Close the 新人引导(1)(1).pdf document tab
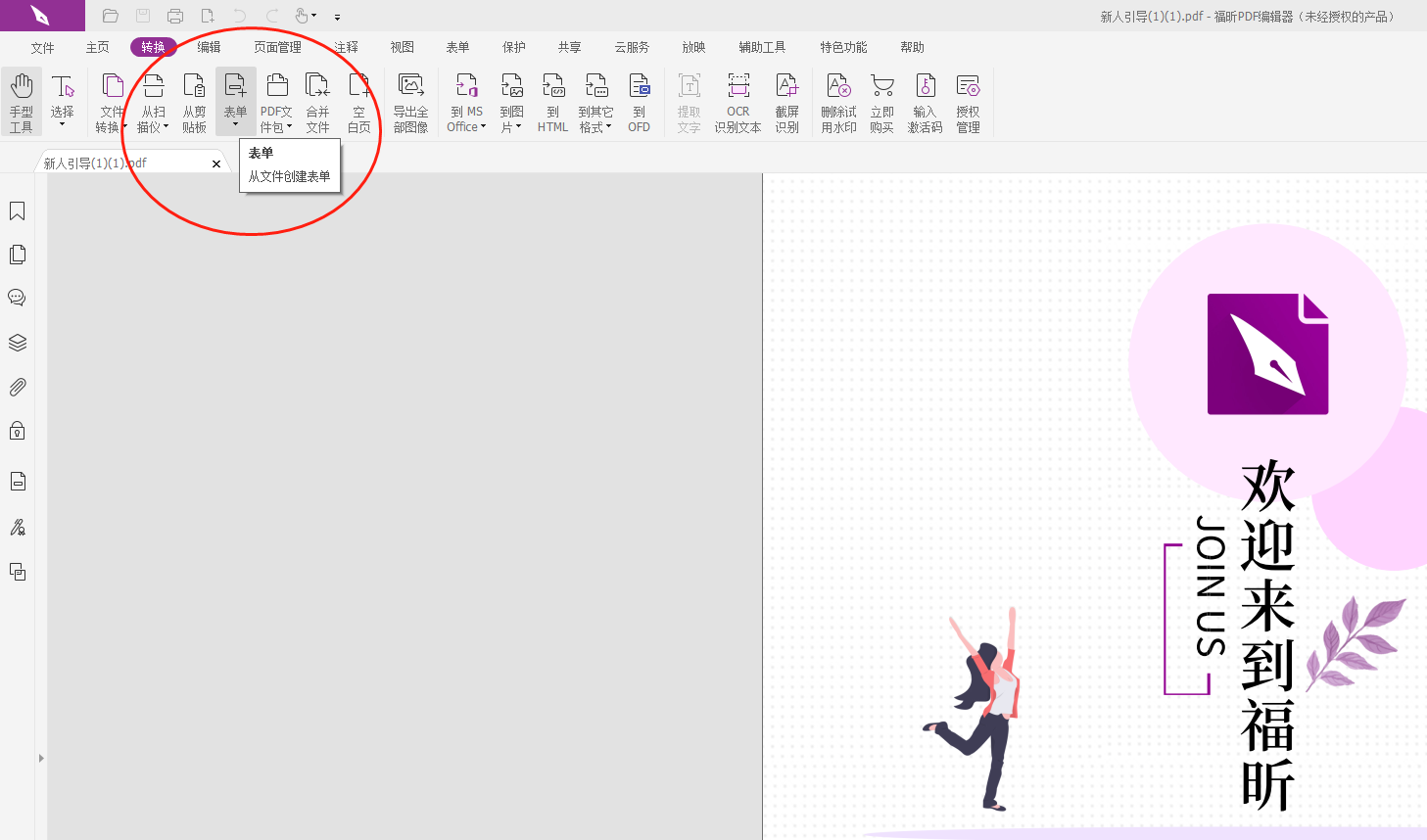Image resolution: width=1427 pixels, height=840 pixels. pos(216,163)
